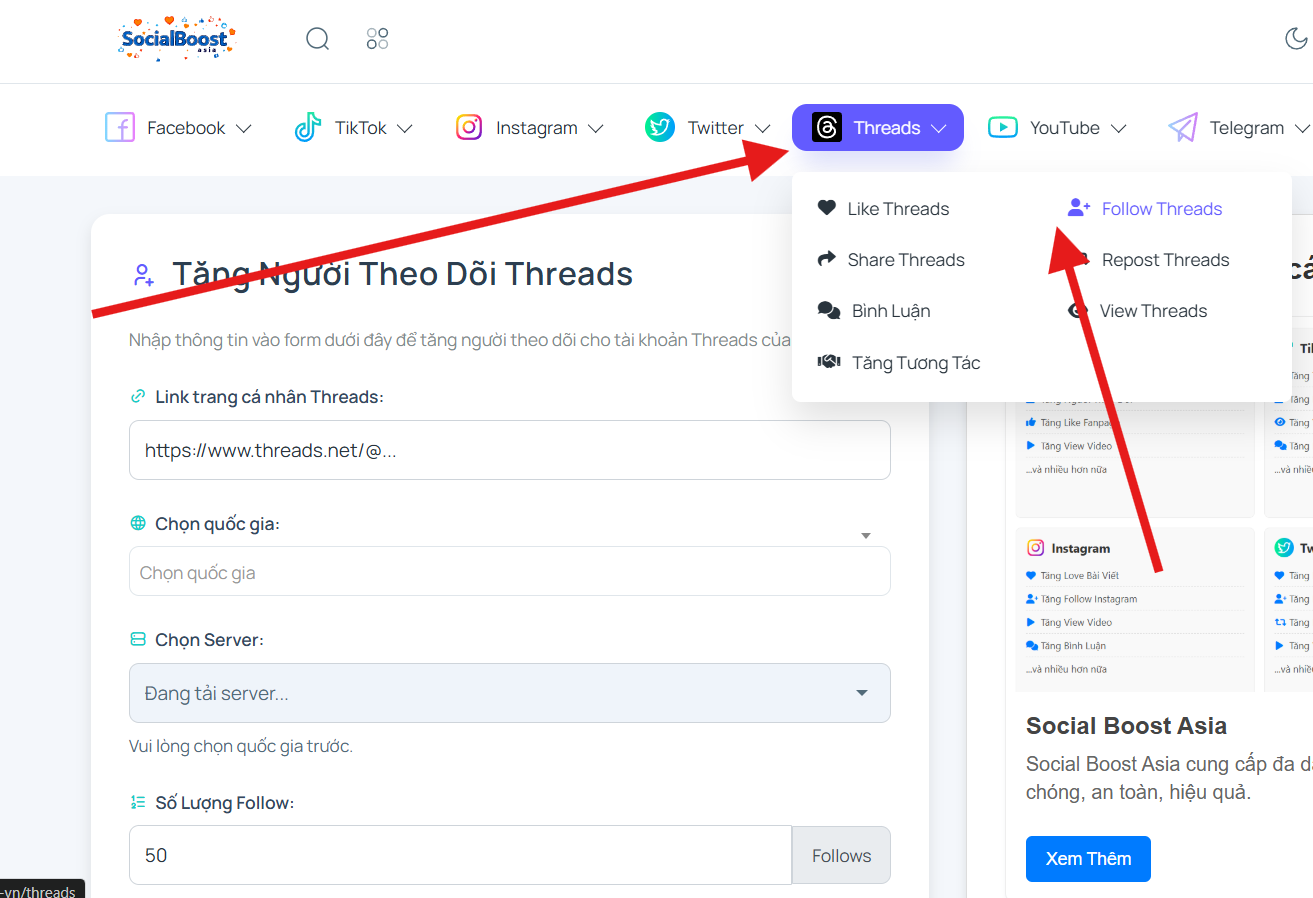Viewport: 1313px width, 898px height.
Task: Click Vui lòng chọn quốc gia trước hint
Action: point(241,746)
